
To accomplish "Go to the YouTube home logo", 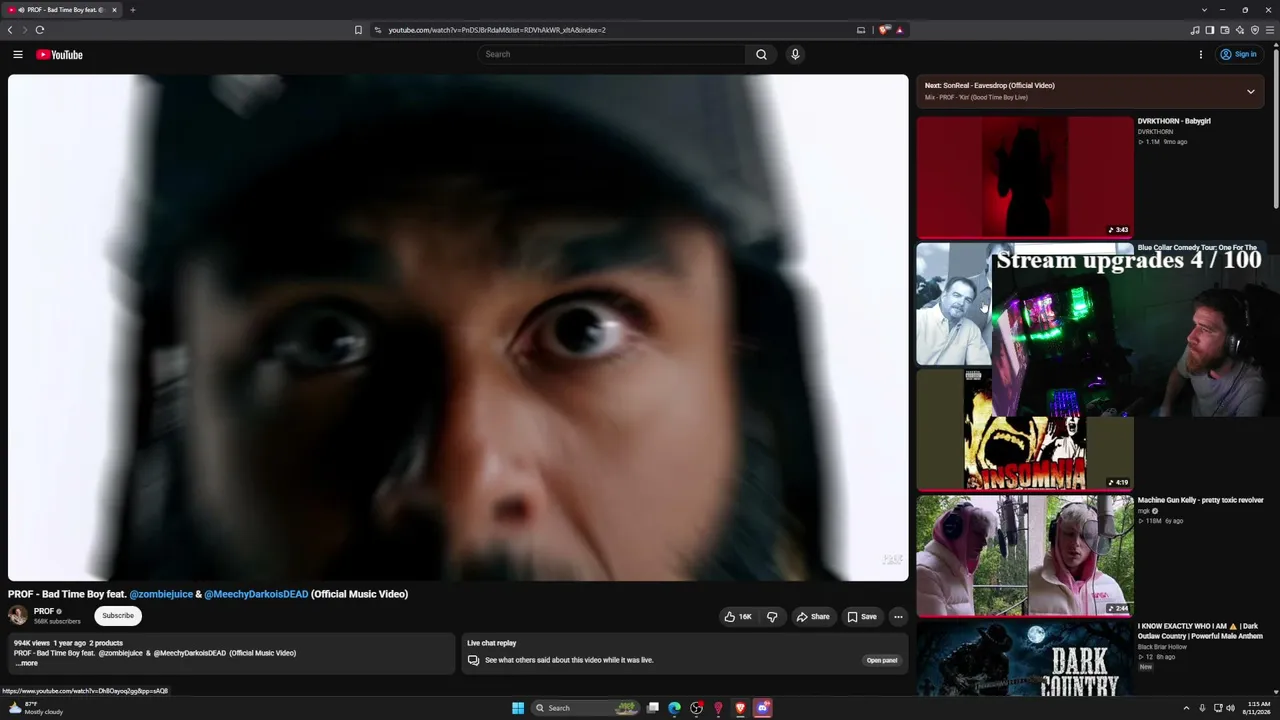I will (59, 55).
